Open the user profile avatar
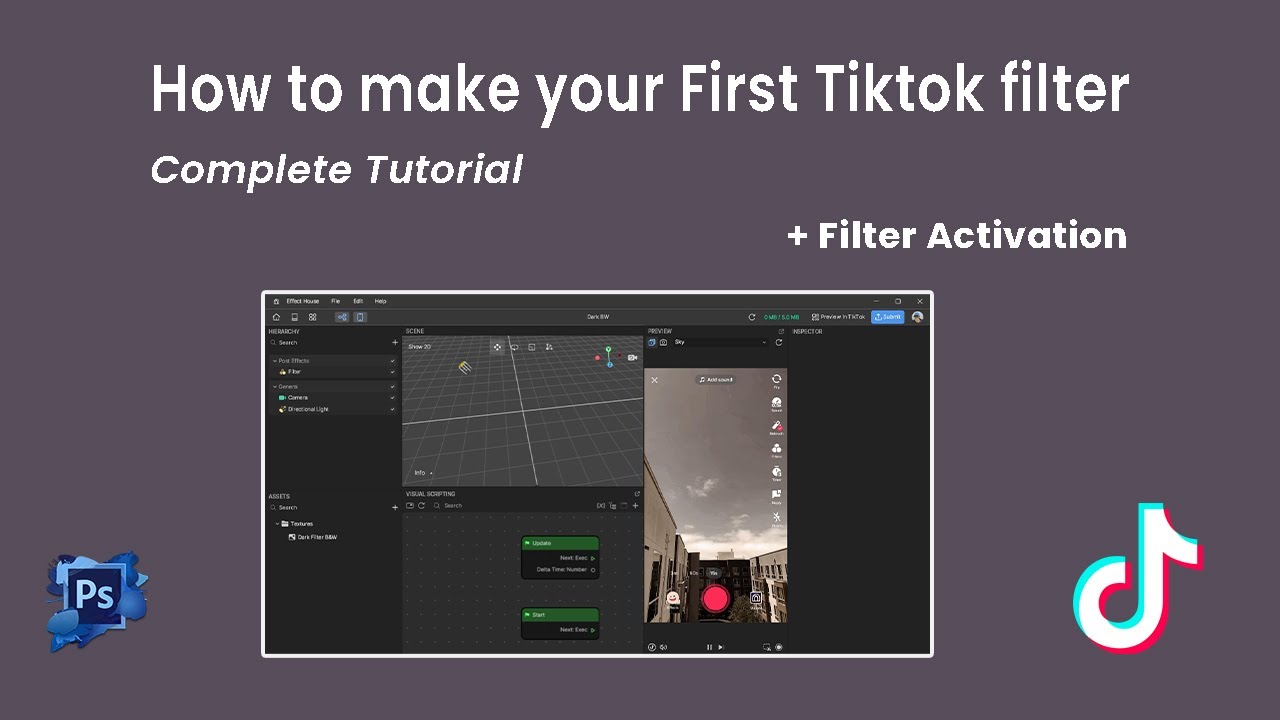This screenshot has height=720, width=1280. click(917, 317)
